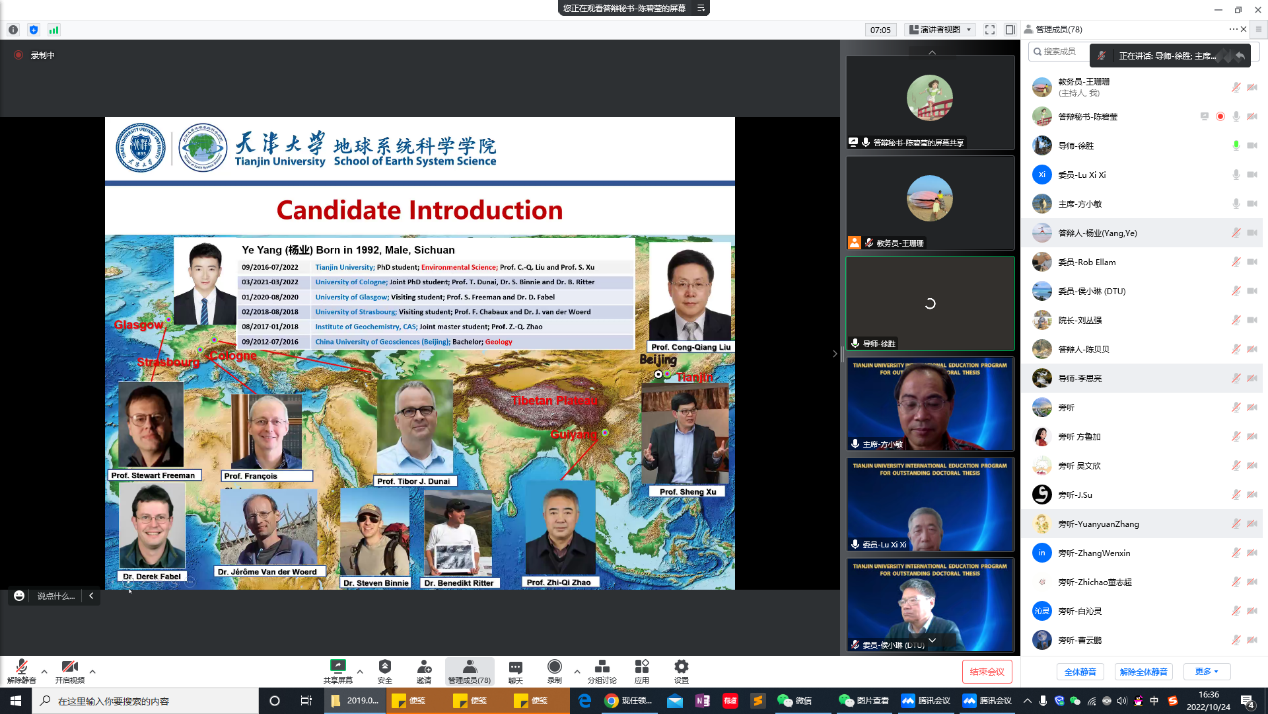Click the red 结束会议 end meeting button
The height and width of the screenshot is (714, 1268).
click(x=987, y=672)
